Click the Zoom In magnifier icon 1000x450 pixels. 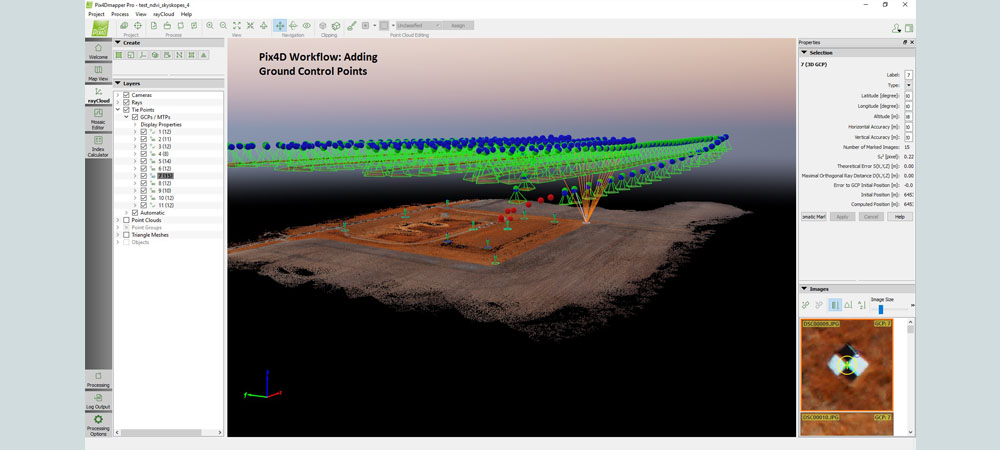click(x=210, y=25)
